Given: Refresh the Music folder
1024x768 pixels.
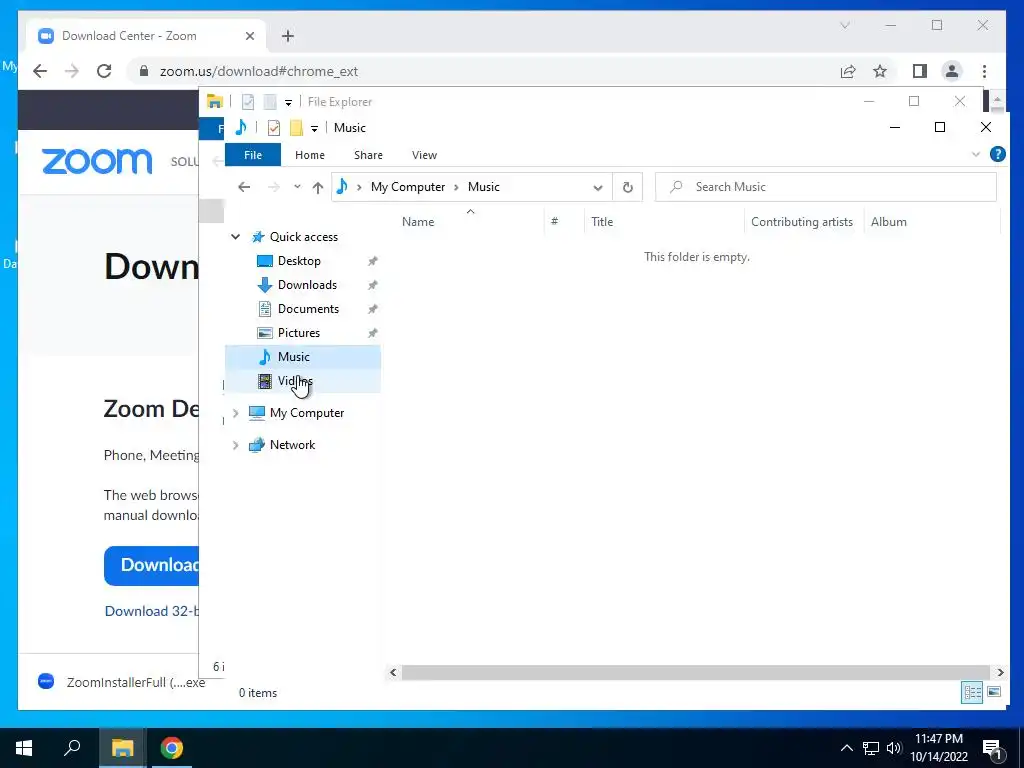Looking at the screenshot, I should (628, 187).
